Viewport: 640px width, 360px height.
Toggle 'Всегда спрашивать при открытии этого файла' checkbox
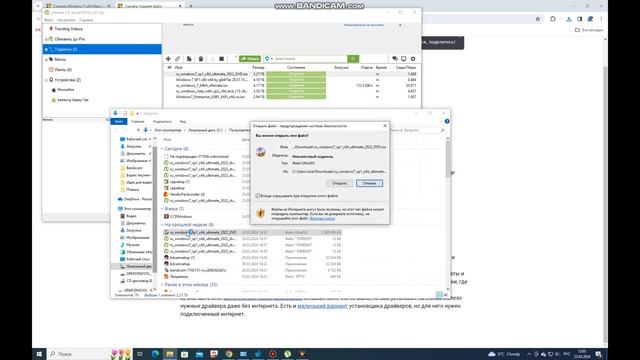258,196
